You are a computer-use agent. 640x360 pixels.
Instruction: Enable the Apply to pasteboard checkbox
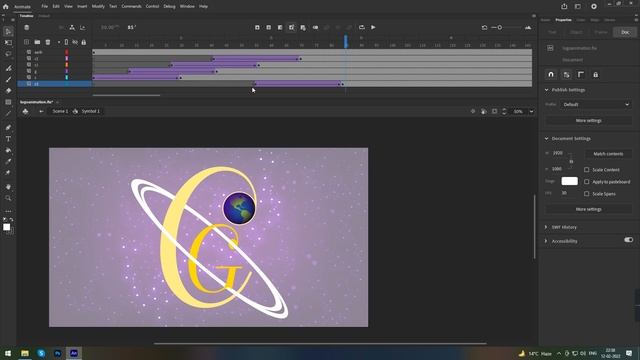click(x=587, y=182)
